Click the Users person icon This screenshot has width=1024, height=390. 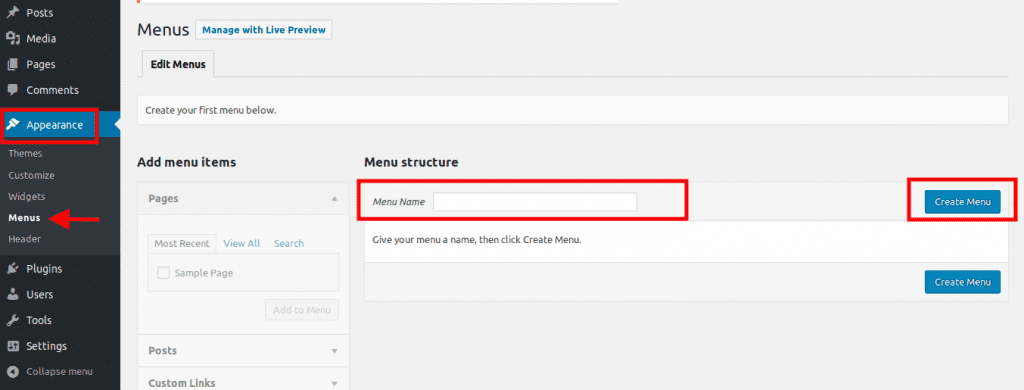coord(12,295)
